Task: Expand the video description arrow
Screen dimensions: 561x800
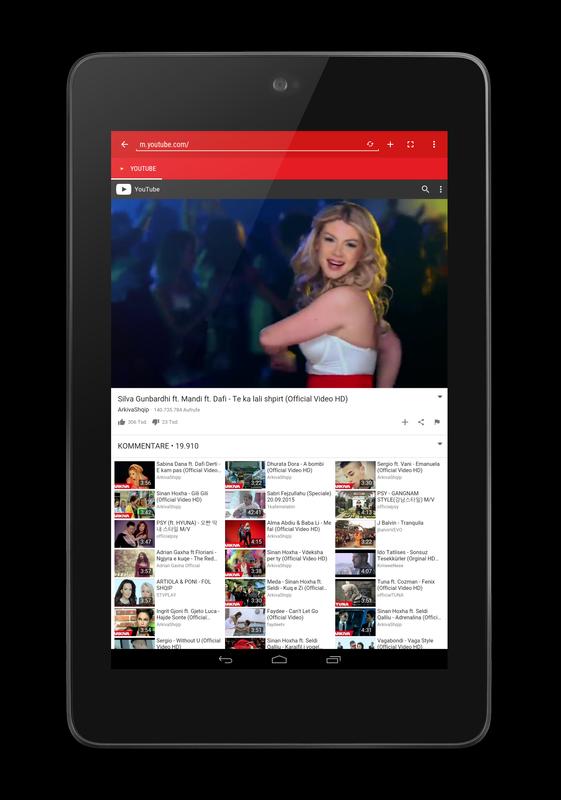Action: (440, 396)
